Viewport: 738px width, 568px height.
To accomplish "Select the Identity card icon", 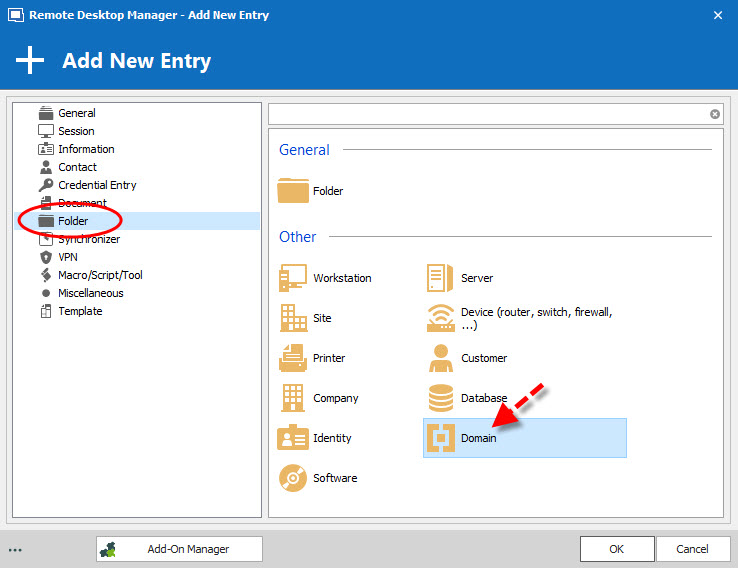I will [293, 438].
